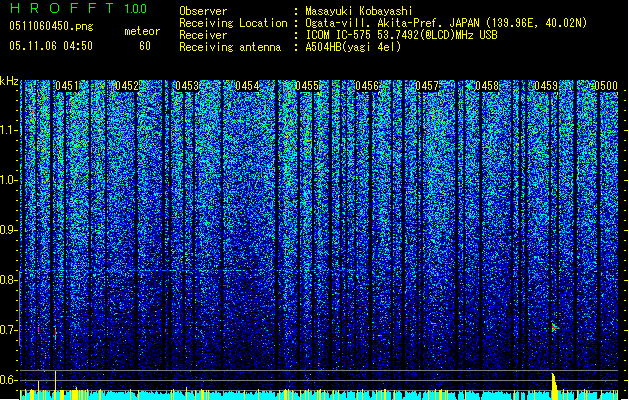
Task: Select antenna text A504HB(yagi 4el)
Action: [353, 47]
